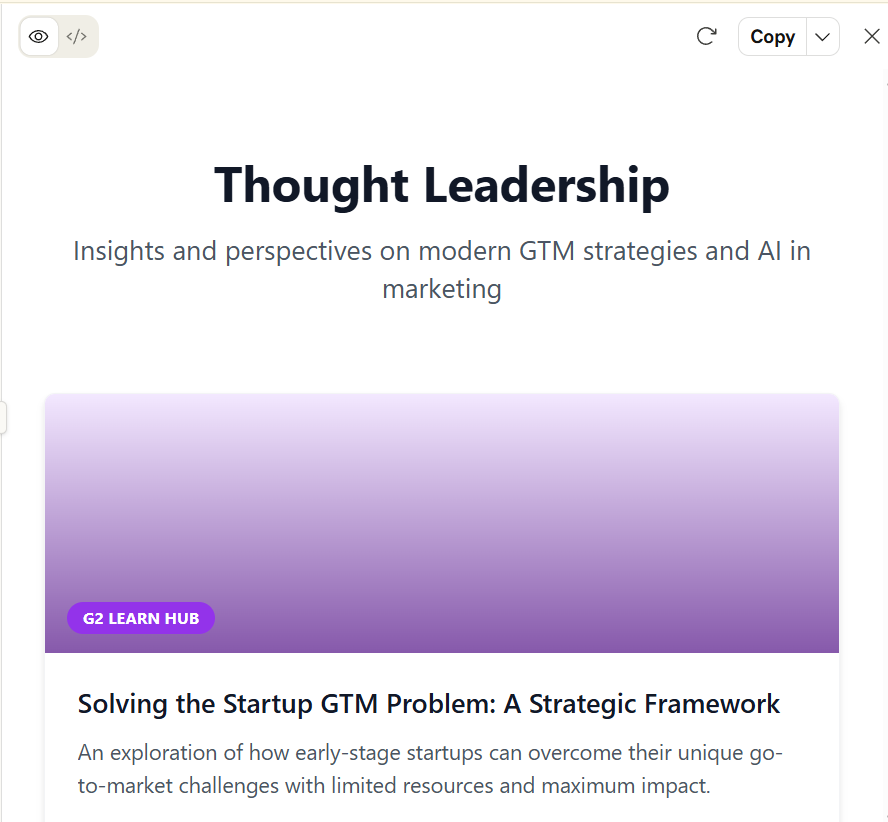Reload the artifact with the refresh icon
This screenshot has width=888, height=822.
(706, 37)
